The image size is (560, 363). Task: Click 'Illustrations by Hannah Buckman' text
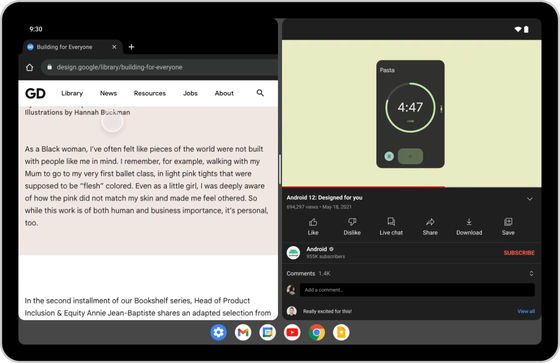coord(78,112)
